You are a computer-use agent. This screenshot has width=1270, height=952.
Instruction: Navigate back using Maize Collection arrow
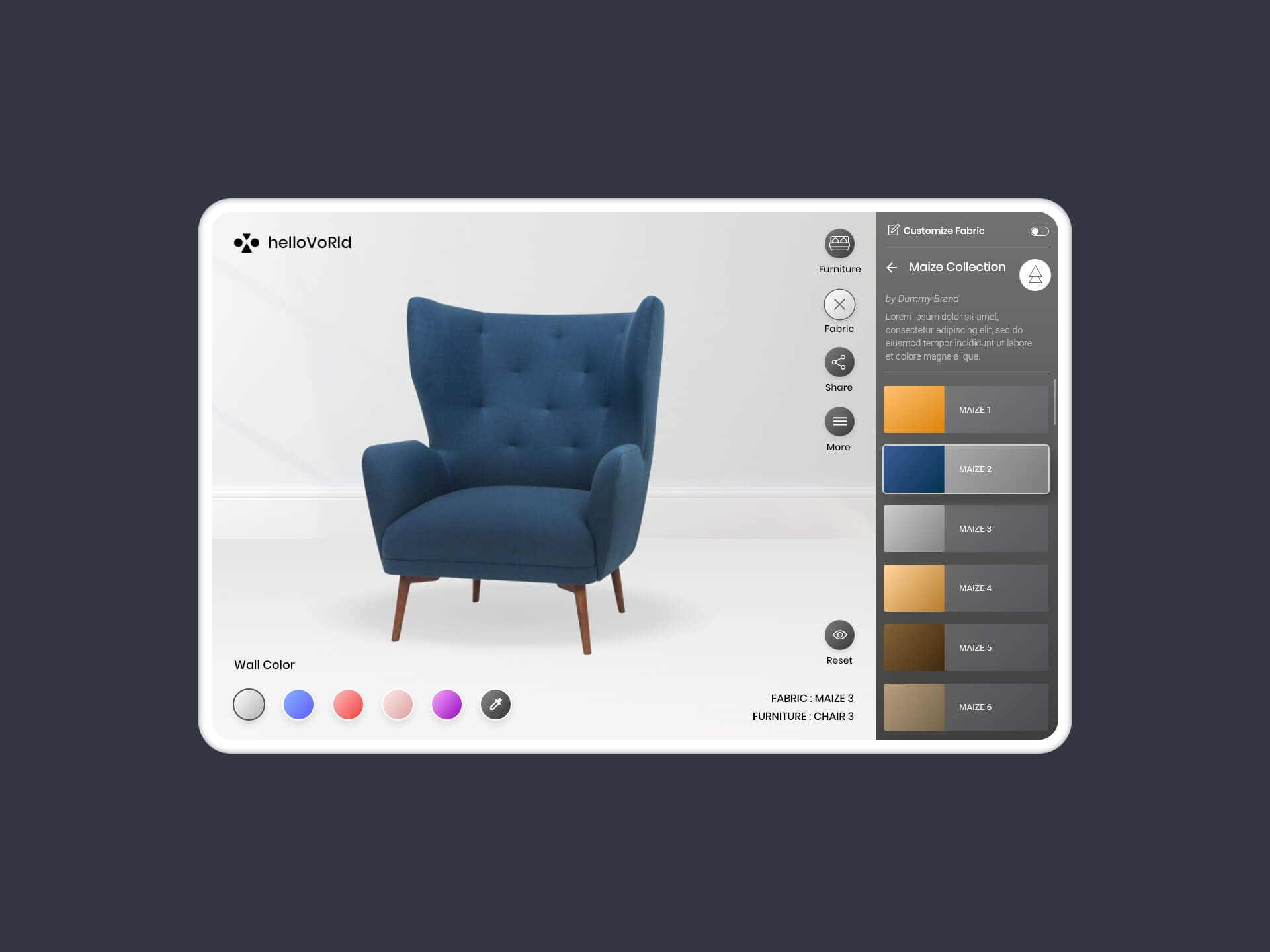pyautogui.click(x=892, y=267)
